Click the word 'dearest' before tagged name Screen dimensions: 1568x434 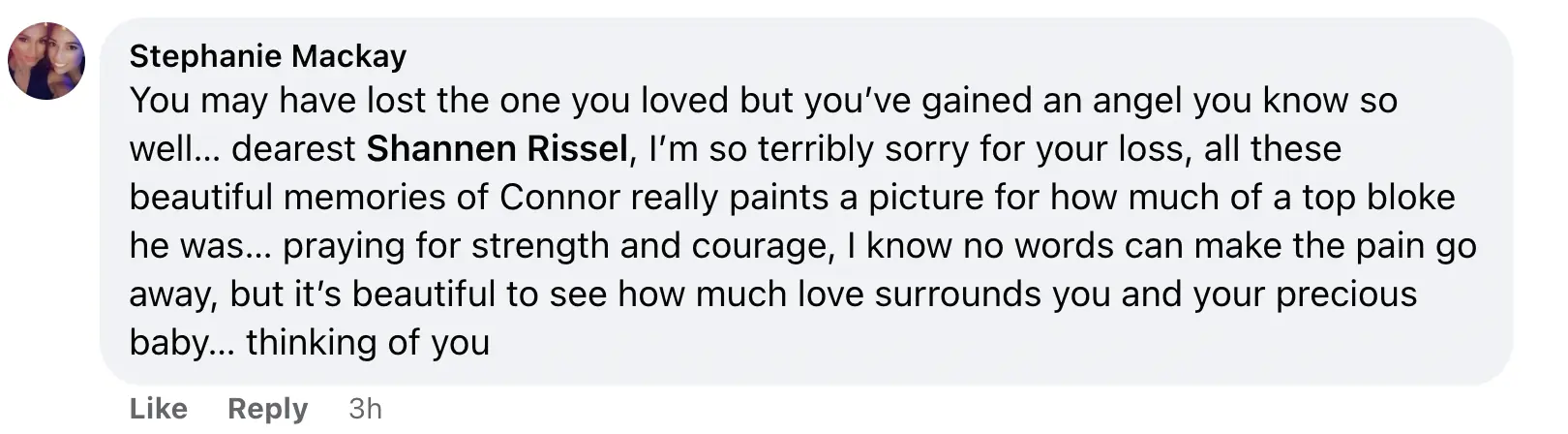293,148
